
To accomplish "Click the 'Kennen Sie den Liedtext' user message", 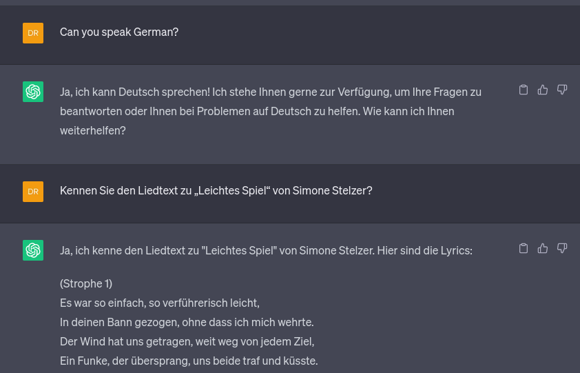I will [x=216, y=191].
